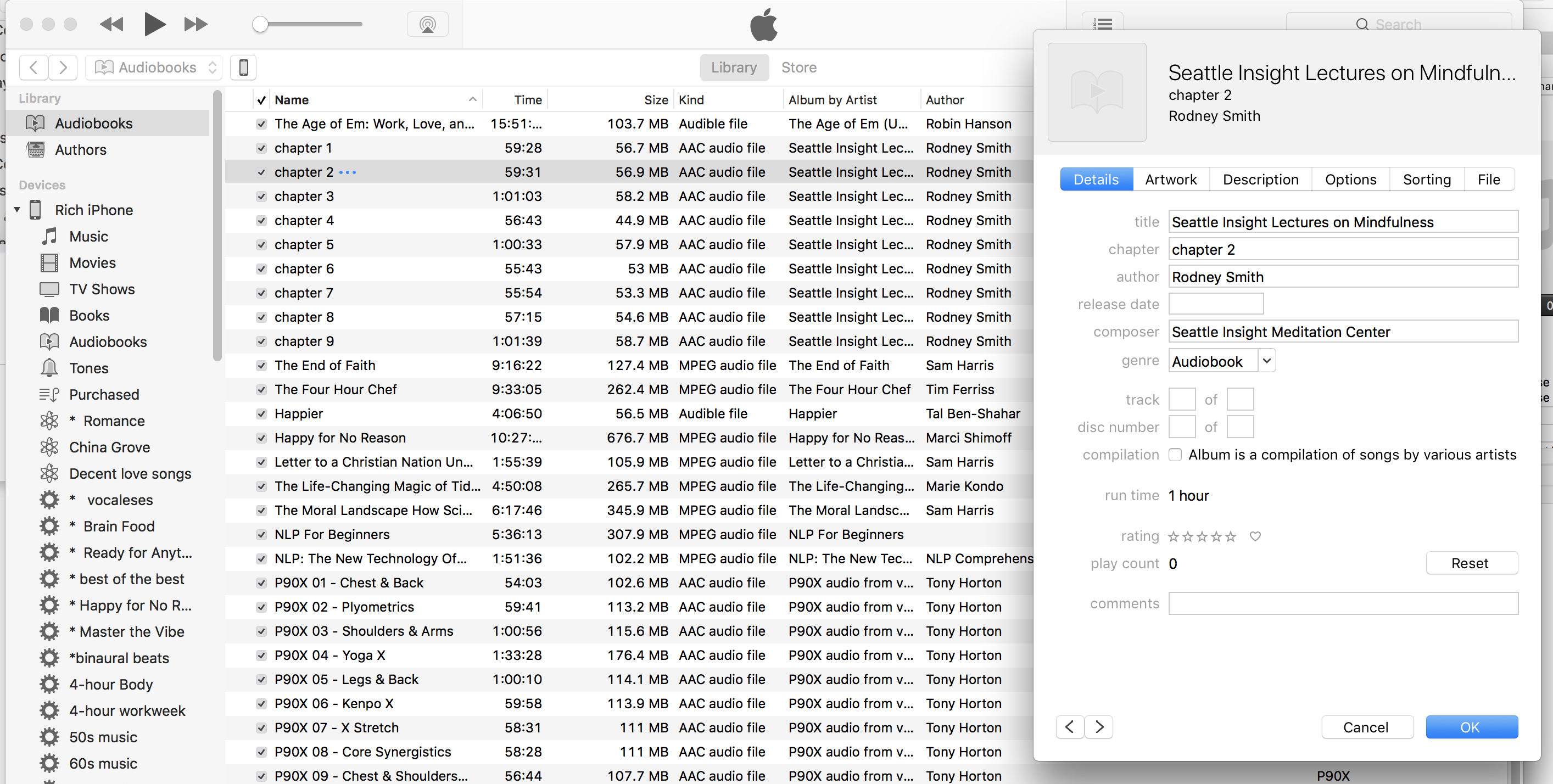Enable the compilation album checkbox
Viewport: 1553px width, 784px height.
tap(1175, 455)
